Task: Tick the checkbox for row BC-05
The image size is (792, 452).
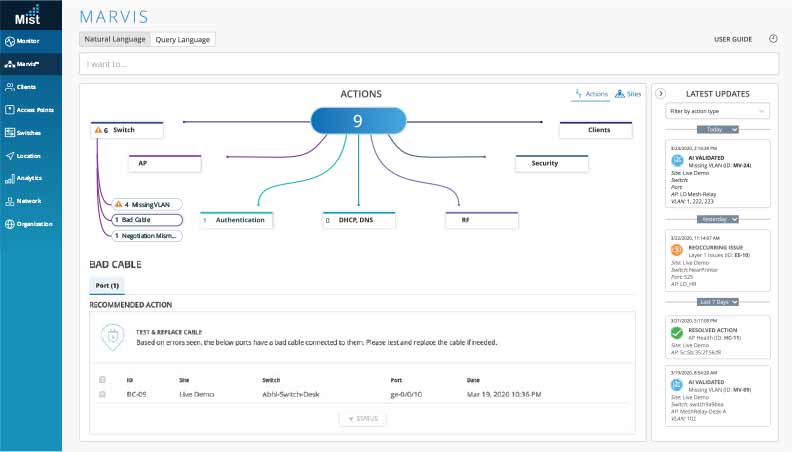Action: tap(102, 395)
